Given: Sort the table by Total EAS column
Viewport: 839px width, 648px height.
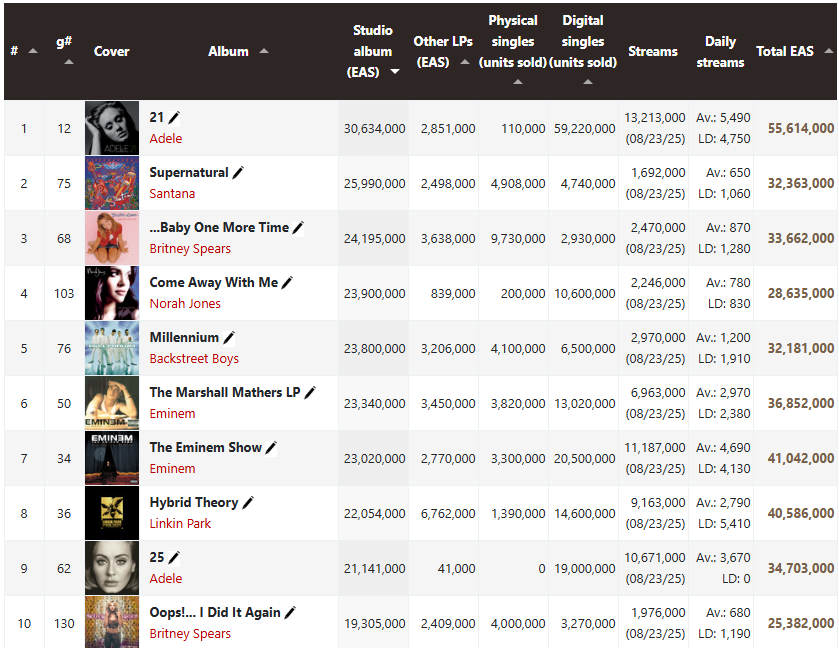Looking at the screenshot, I should click(829, 51).
